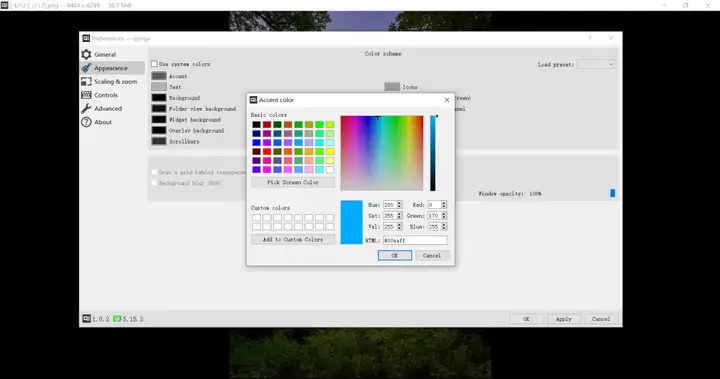The image size is (720, 379).
Task: Pick black in Basic colors
Action: pos(256,124)
